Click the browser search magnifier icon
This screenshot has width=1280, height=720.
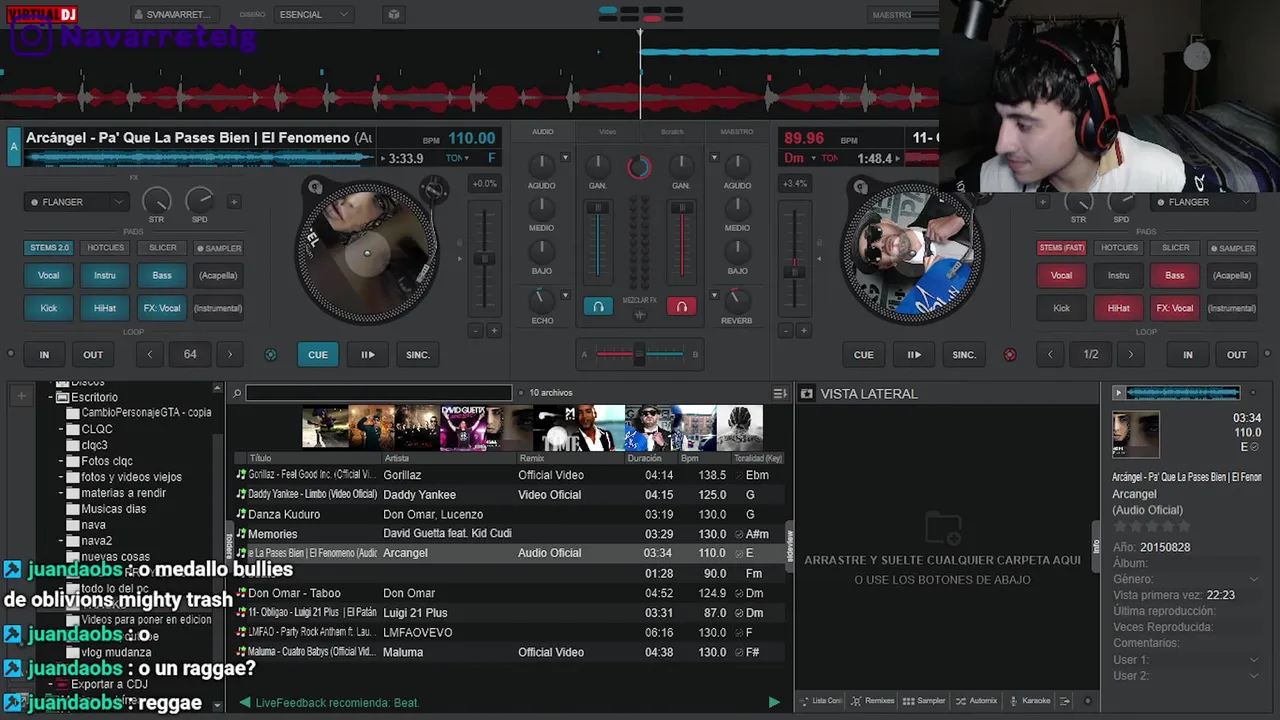click(x=237, y=393)
